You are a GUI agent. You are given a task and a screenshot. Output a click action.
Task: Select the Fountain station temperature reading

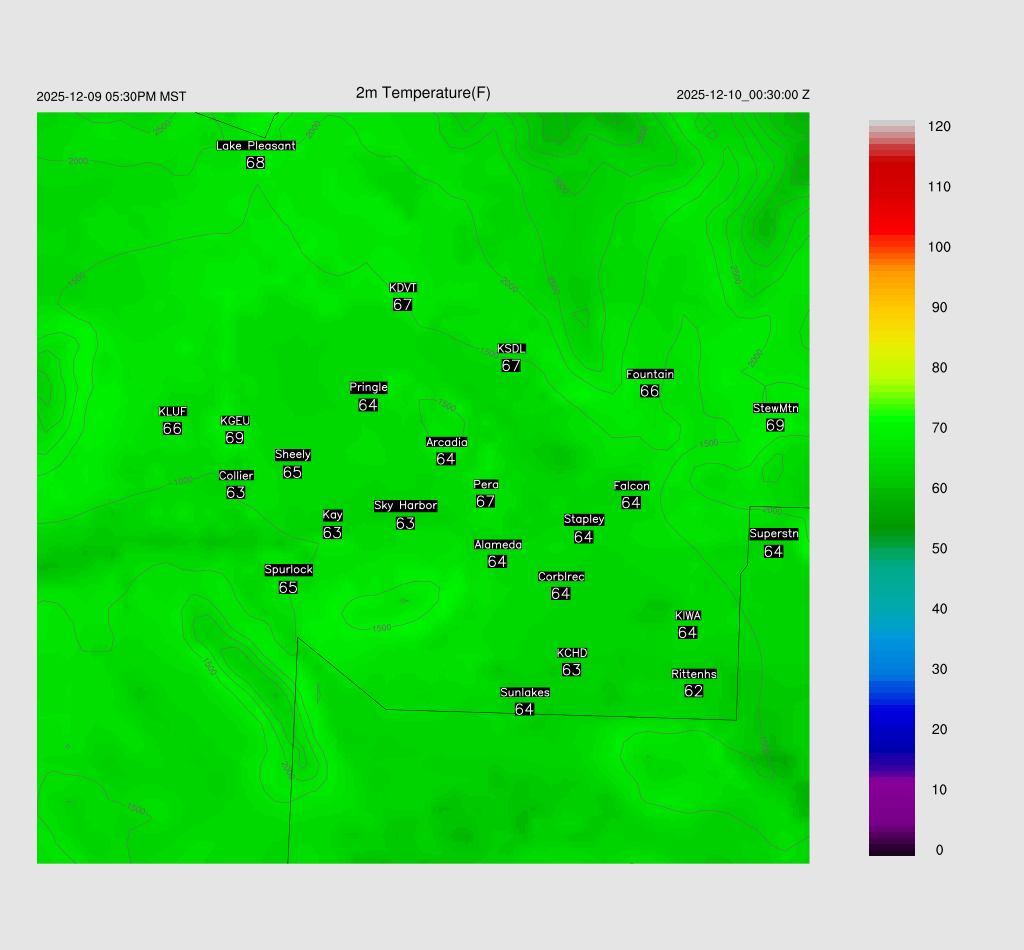pos(650,391)
